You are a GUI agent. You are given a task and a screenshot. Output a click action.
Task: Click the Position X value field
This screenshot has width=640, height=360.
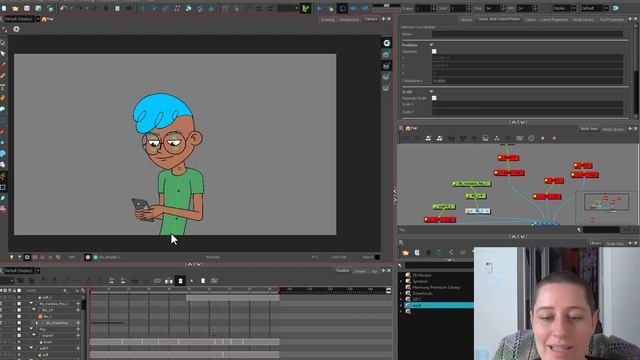[527, 58]
